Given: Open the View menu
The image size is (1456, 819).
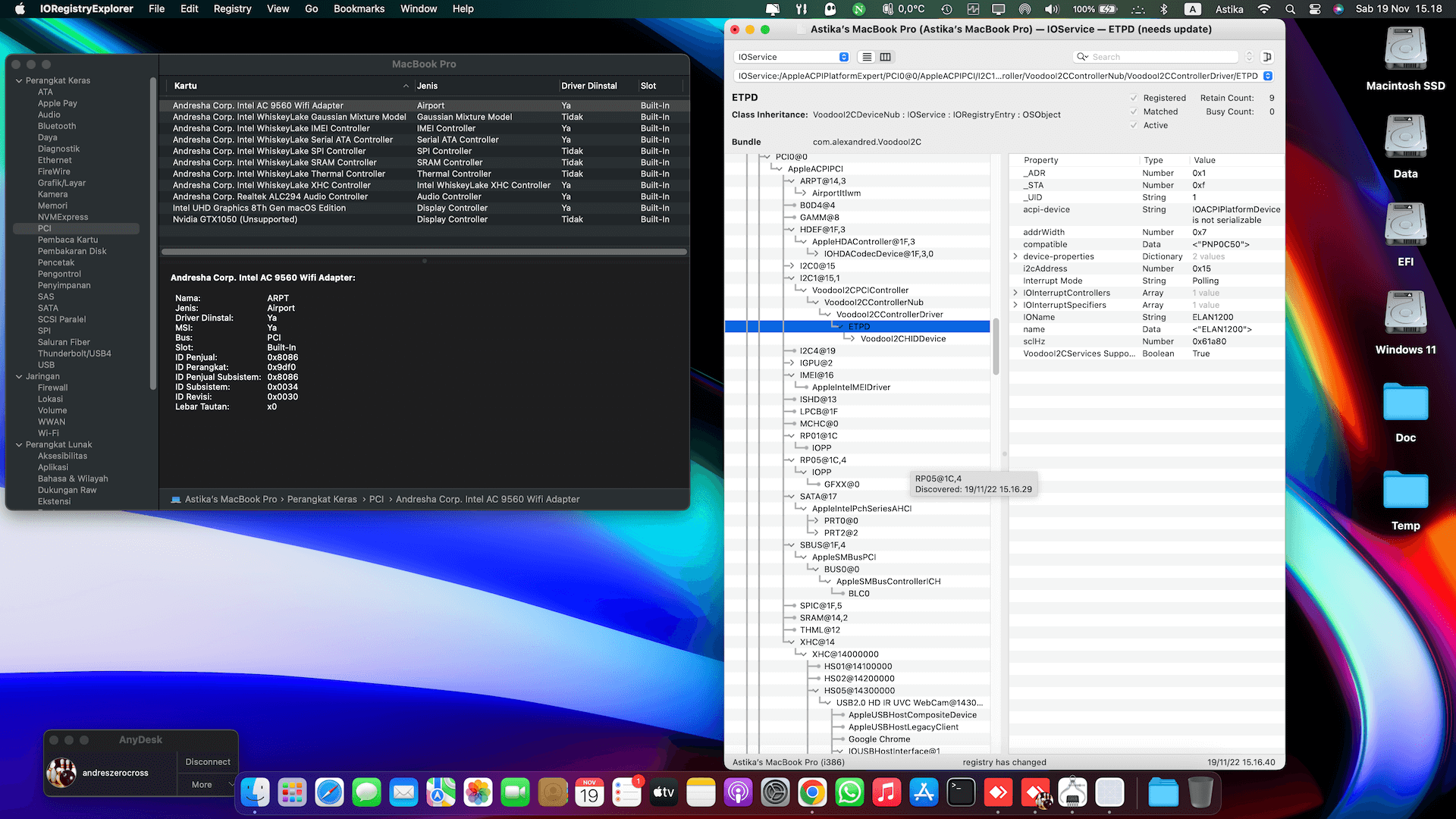Looking at the screenshot, I should tap(278, 9).
